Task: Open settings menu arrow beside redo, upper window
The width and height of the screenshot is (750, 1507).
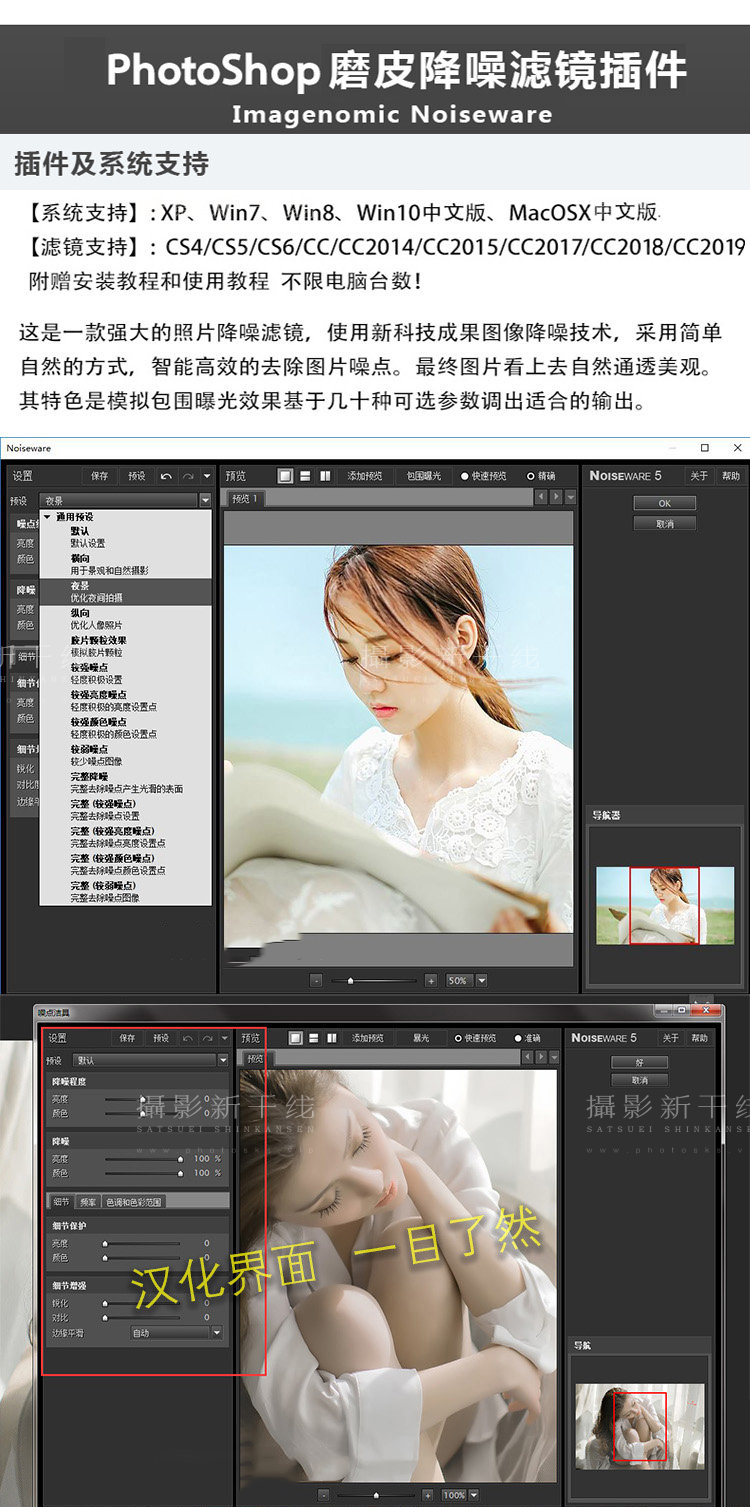Action: tap(207, 476)
